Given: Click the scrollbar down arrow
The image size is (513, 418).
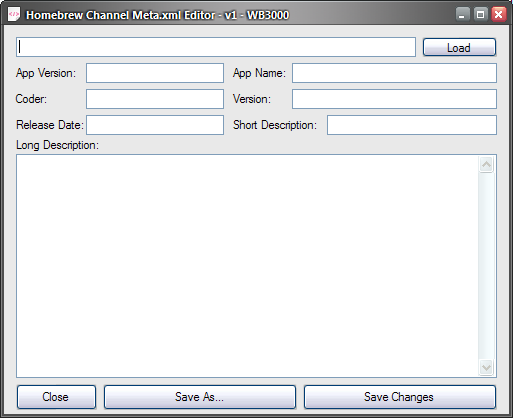Looking at the screenshot, I should click(486, 368).
